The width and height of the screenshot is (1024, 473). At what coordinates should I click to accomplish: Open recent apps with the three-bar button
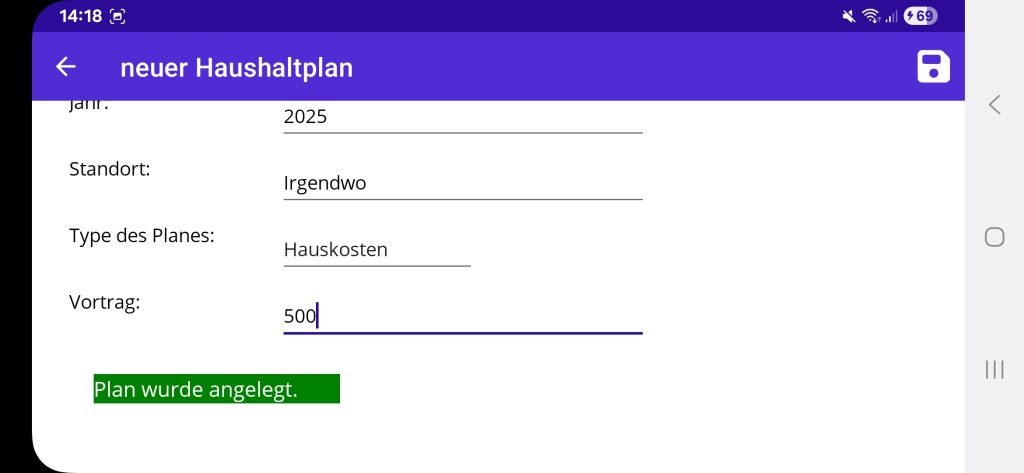click(x=994, y=370)
